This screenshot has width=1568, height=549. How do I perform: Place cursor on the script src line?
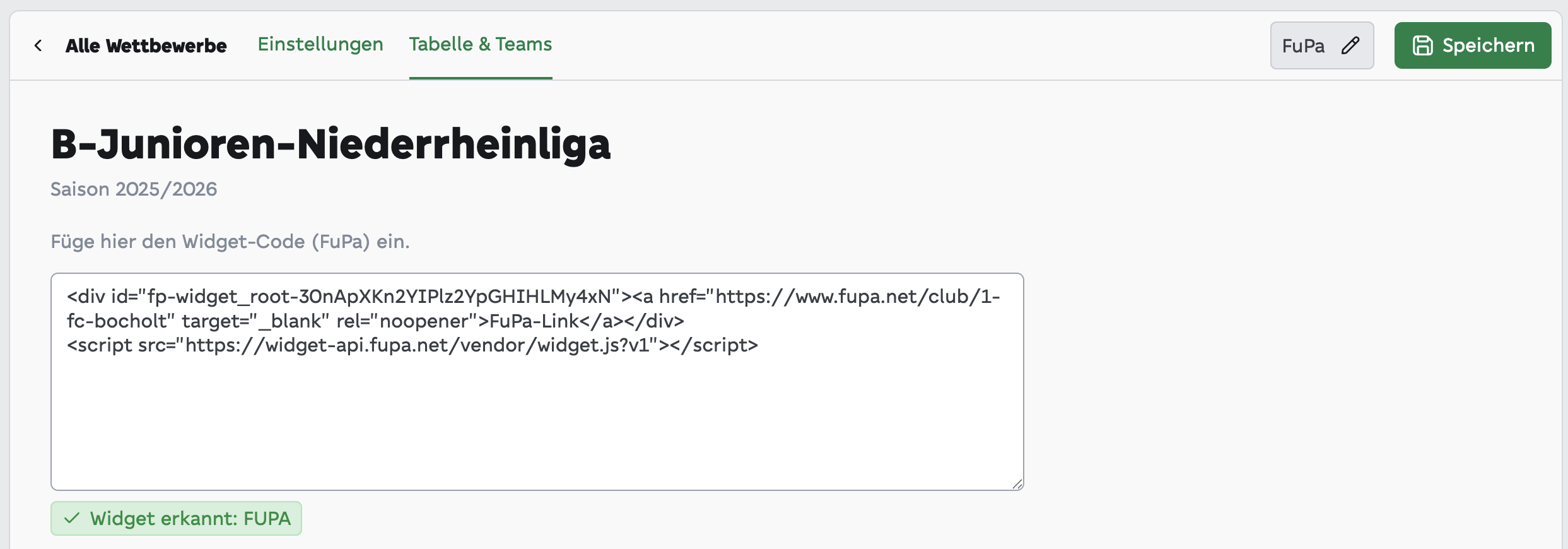pyautogui.click(x=412, y=345)
